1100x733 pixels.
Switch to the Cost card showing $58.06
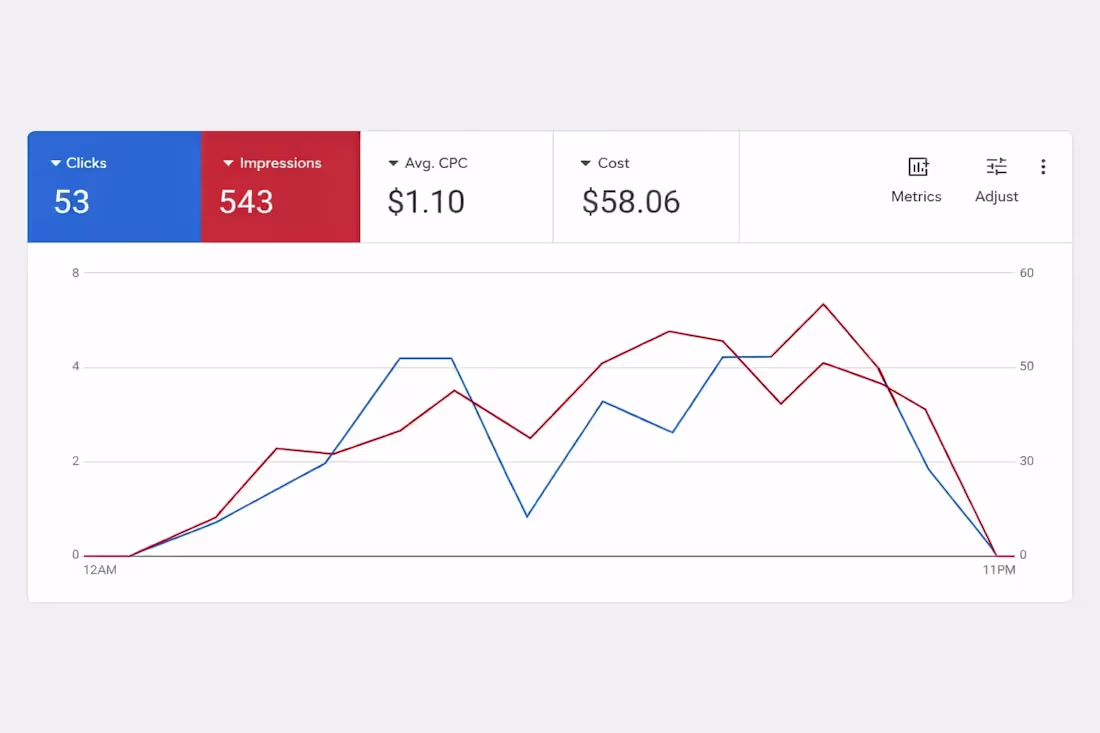[x=645, y=186]
